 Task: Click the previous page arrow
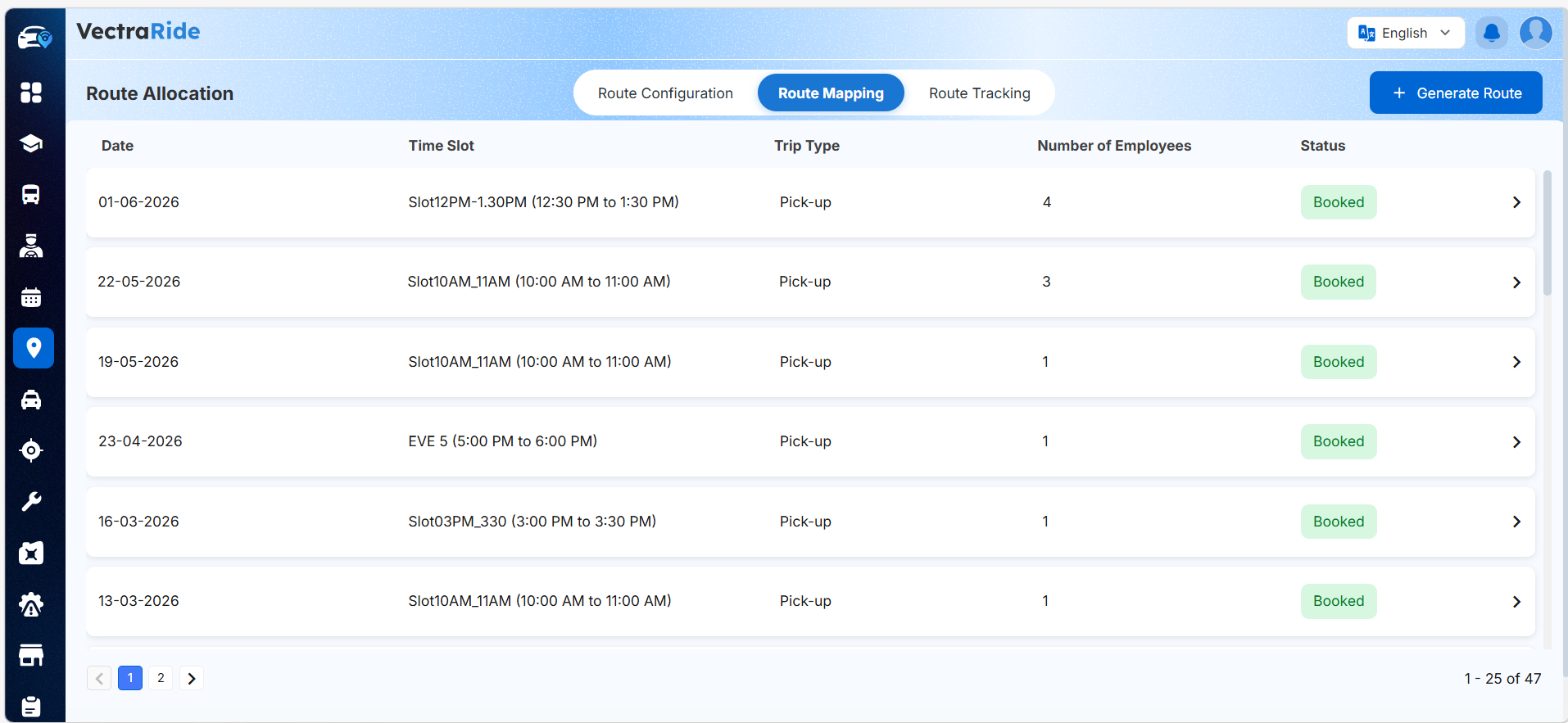click(x=99, y=678)
